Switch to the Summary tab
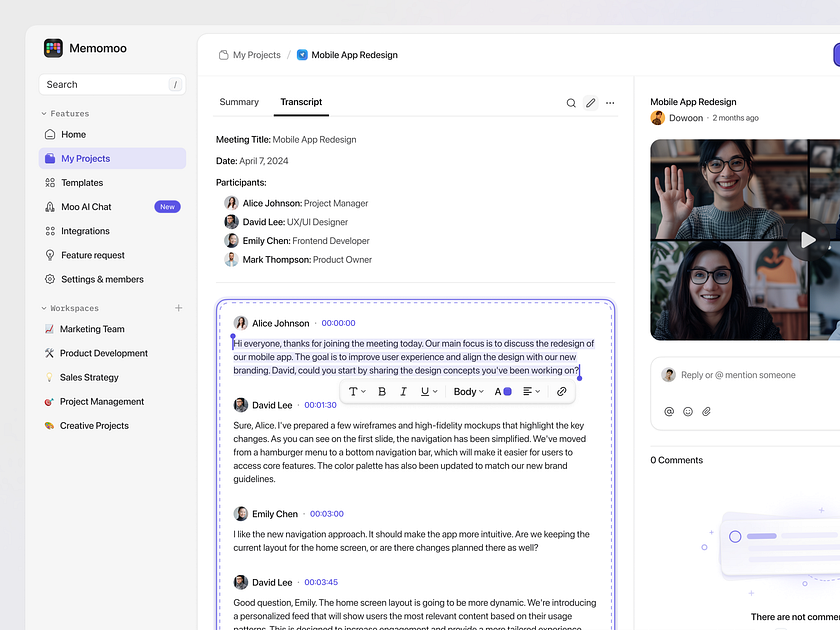The width and height of the screenshot is (840, 630). pyautogui.click(x=239, y=102)
